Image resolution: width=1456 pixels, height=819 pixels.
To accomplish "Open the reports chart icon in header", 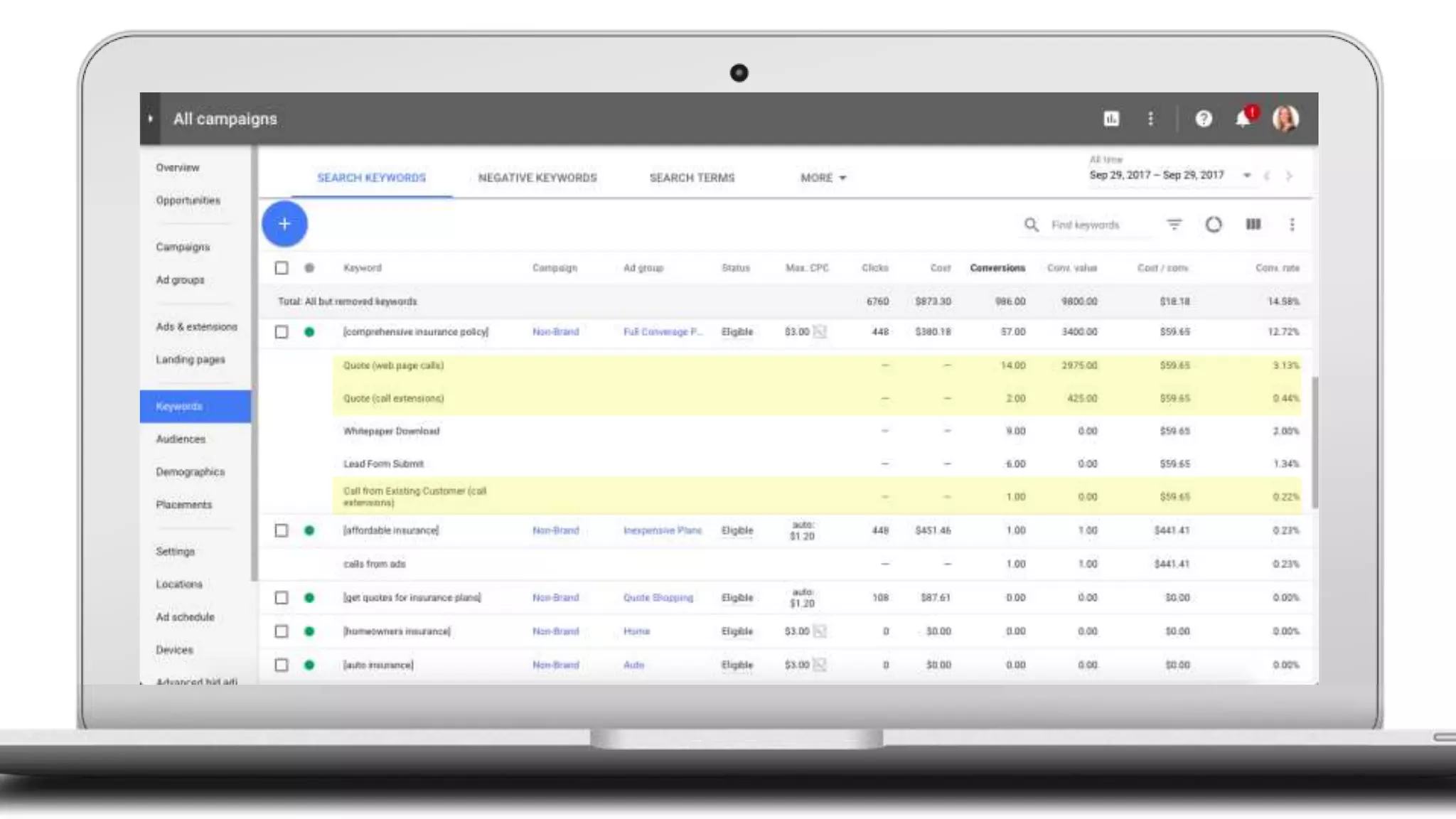I will (x=1111, y=119).
